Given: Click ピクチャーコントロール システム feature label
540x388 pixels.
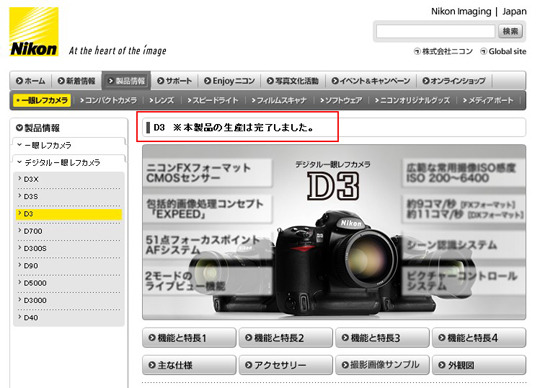Looking at the screenshot, I should point(464,281).
